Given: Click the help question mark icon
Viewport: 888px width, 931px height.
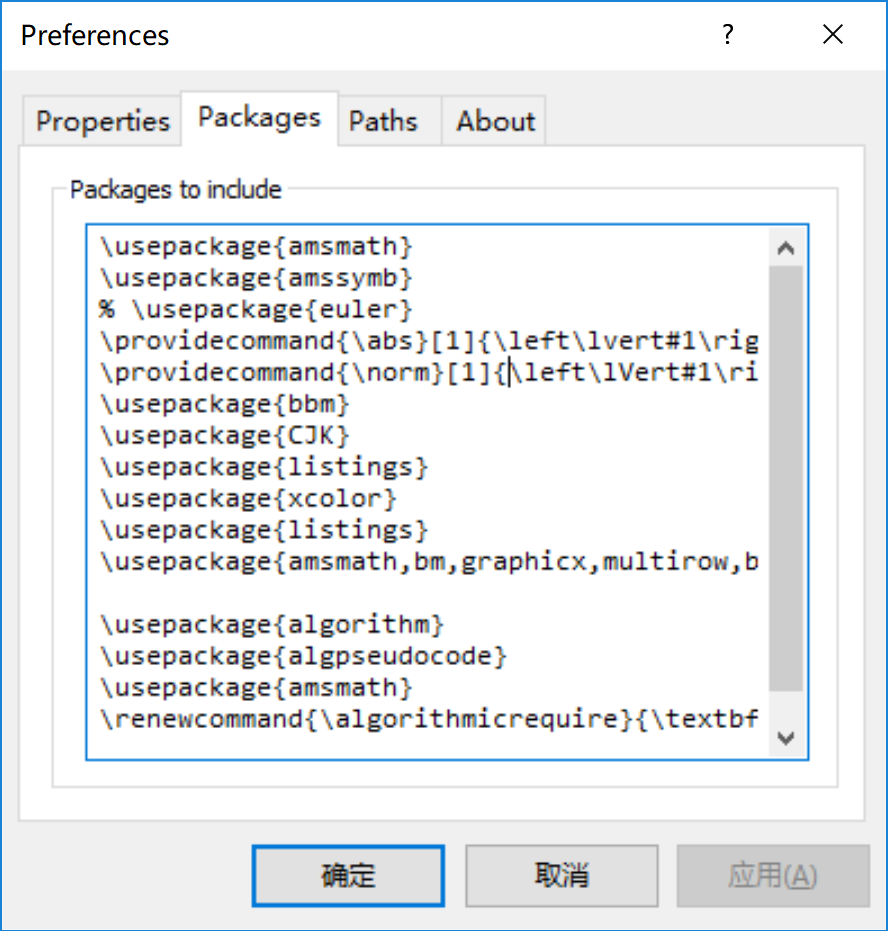Looking at the screenshot, I should pos(728,34).
